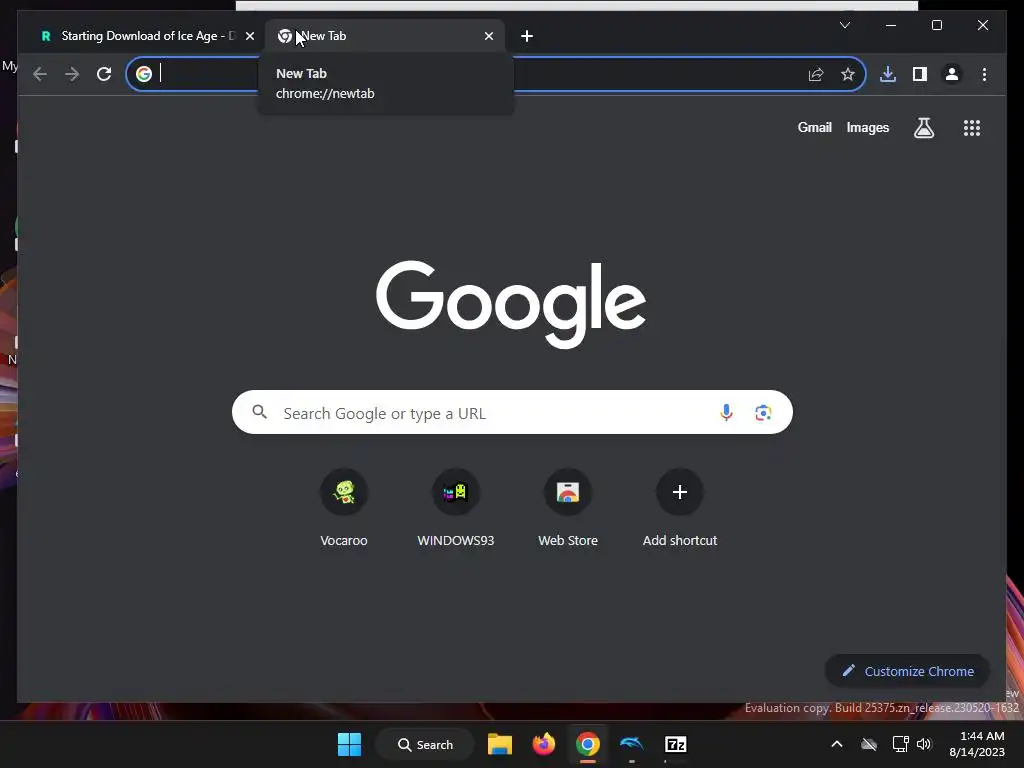Viewport: 1024px width, 768px height.
Task: Select the New Tab tab
Action: tap(385, 36)
